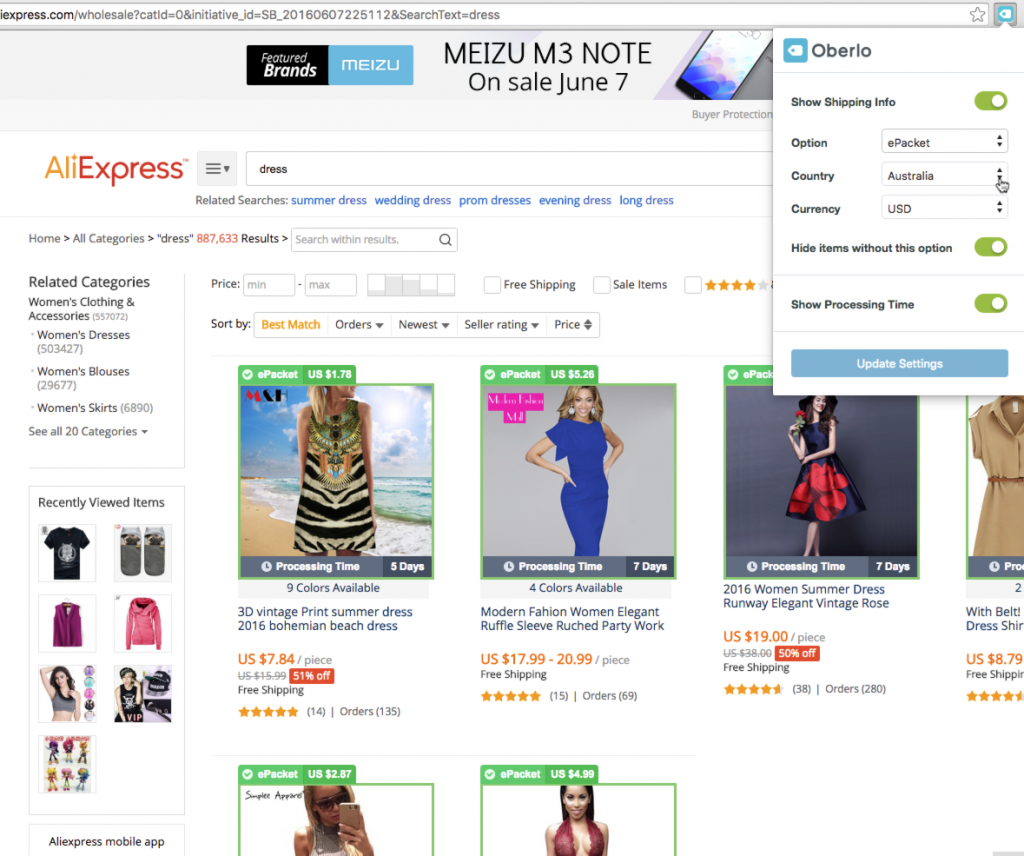Click the ePacket US $2.87 shipping badge
The width and height of the screenshot is (1024, 856).
point(298,774)
